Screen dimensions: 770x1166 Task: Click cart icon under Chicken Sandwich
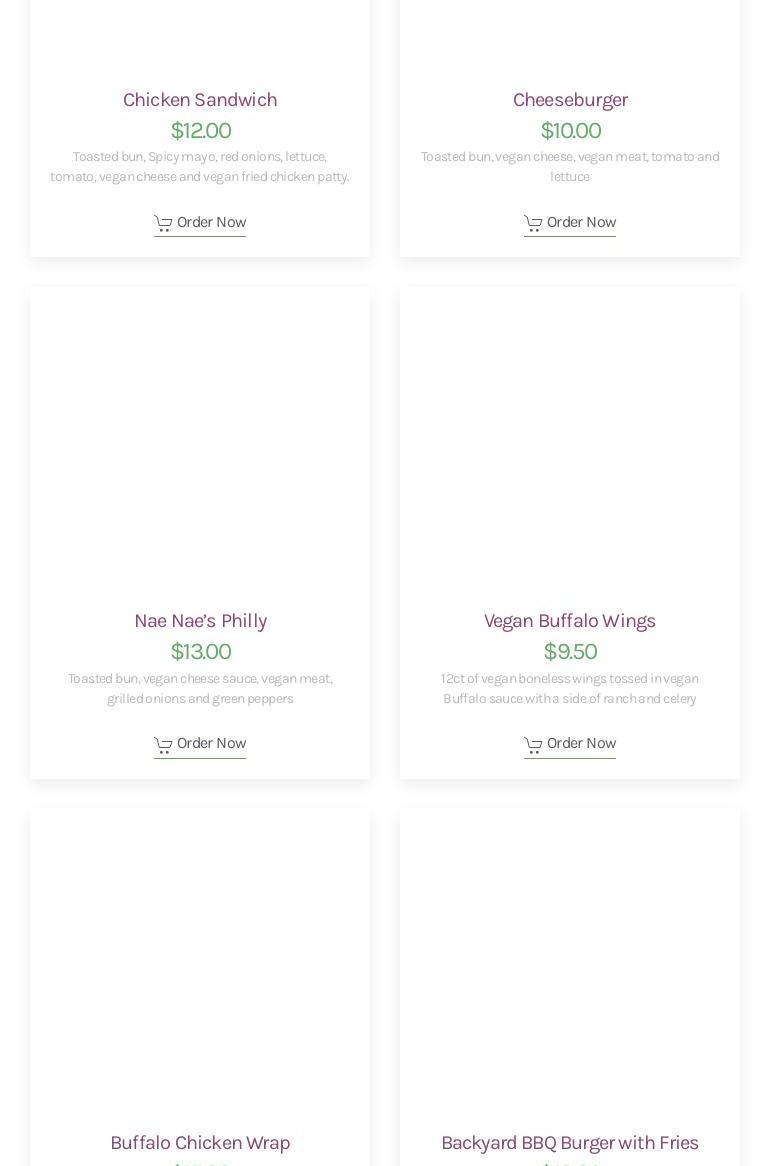click(x=163, y=223)
